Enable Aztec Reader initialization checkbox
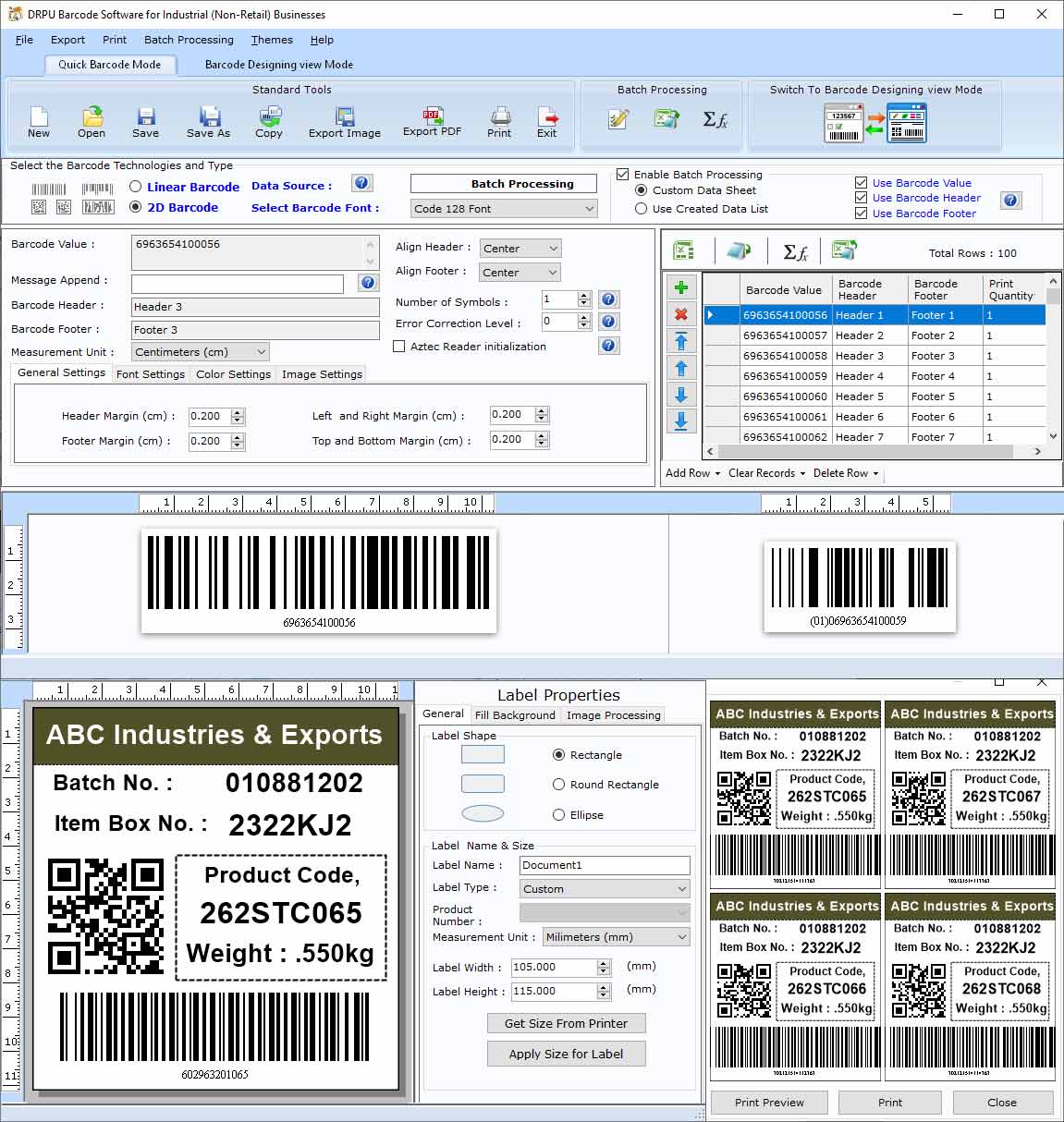 (399, 347)
